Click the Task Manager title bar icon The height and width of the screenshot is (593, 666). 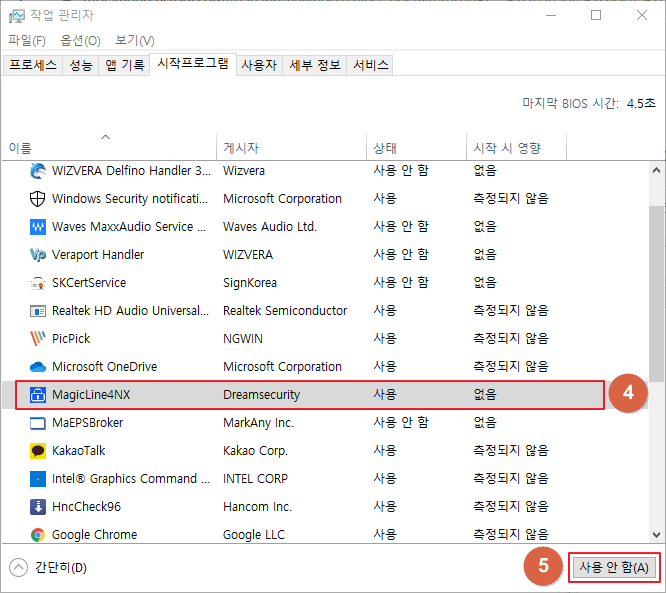point(17,16)
